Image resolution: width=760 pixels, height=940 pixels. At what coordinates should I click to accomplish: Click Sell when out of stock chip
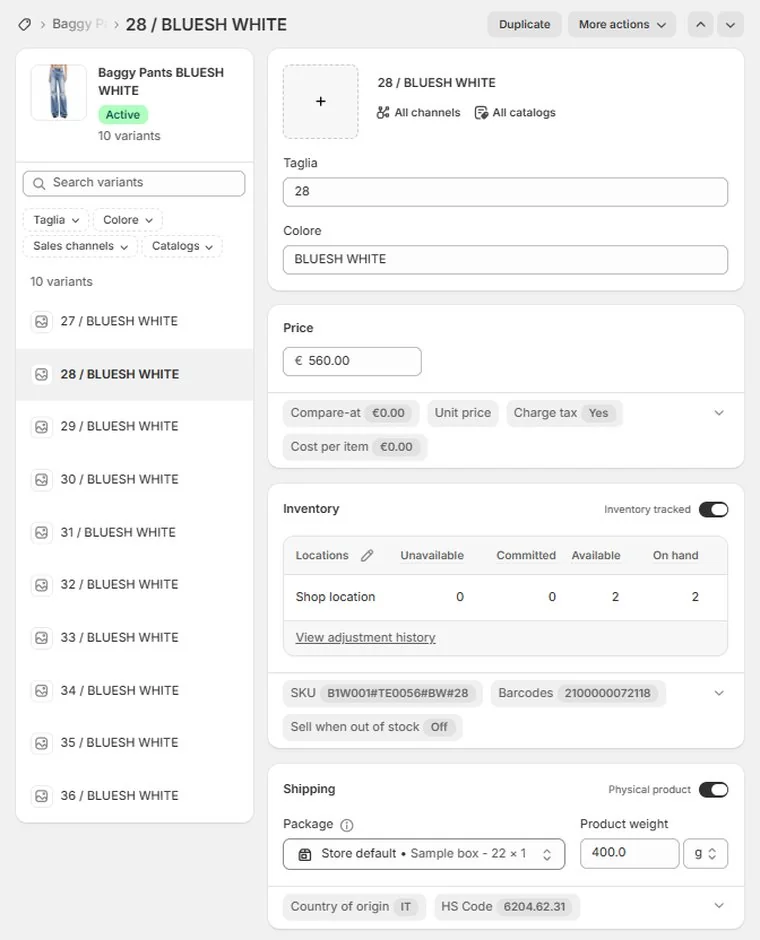tap(372, 727)
